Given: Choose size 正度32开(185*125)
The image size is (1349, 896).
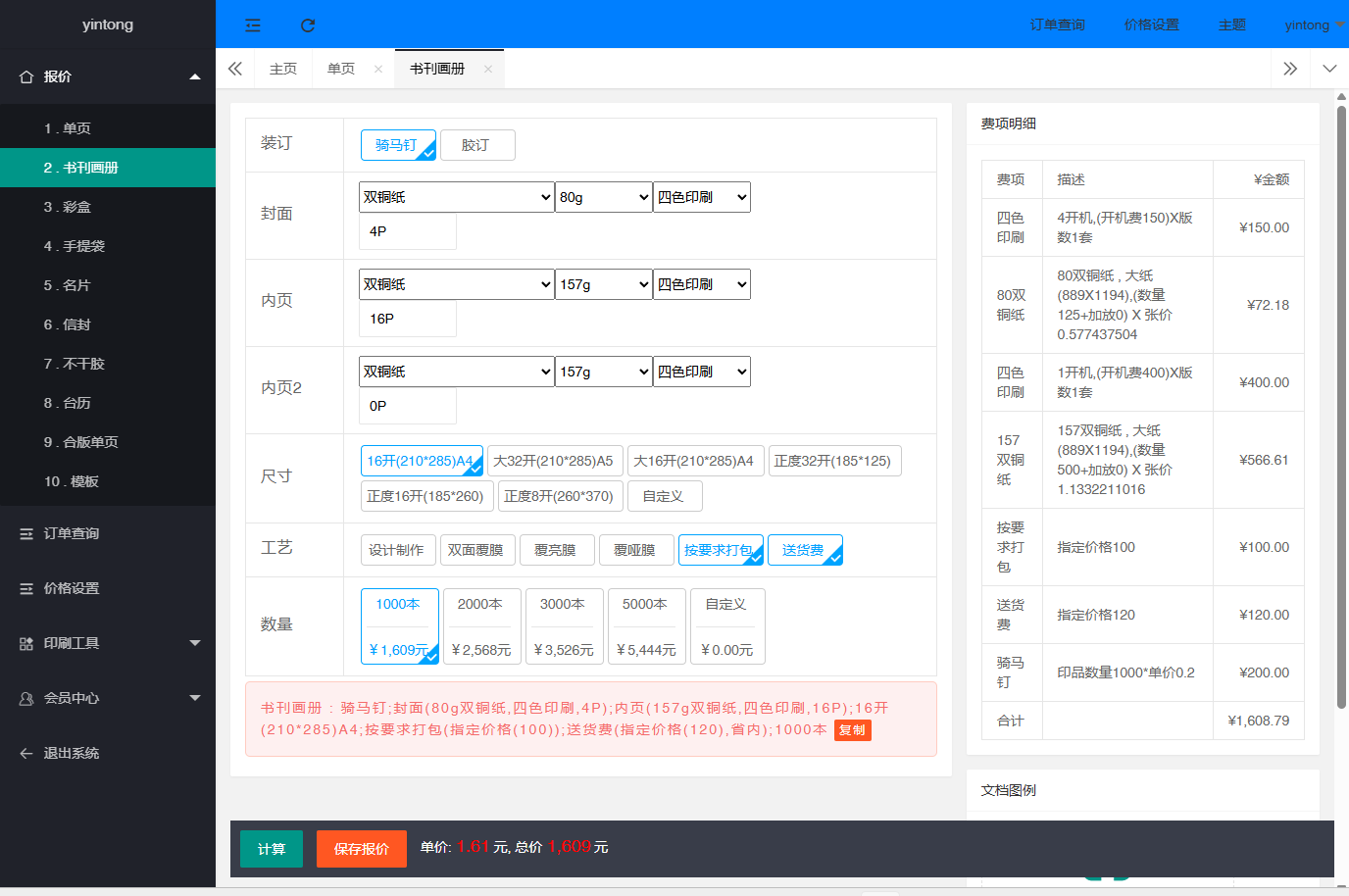Looking at the screenshot, I should click(834, 461).
